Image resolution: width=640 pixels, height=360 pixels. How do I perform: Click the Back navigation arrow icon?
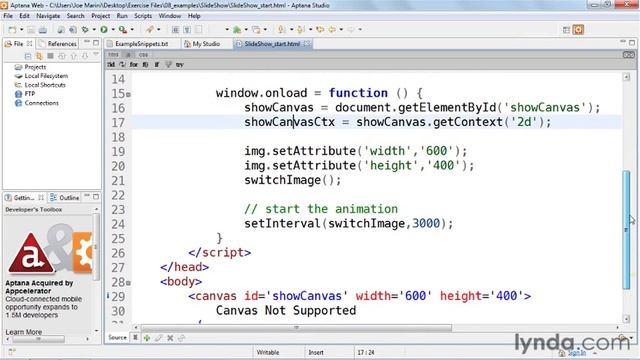[332, 29]
